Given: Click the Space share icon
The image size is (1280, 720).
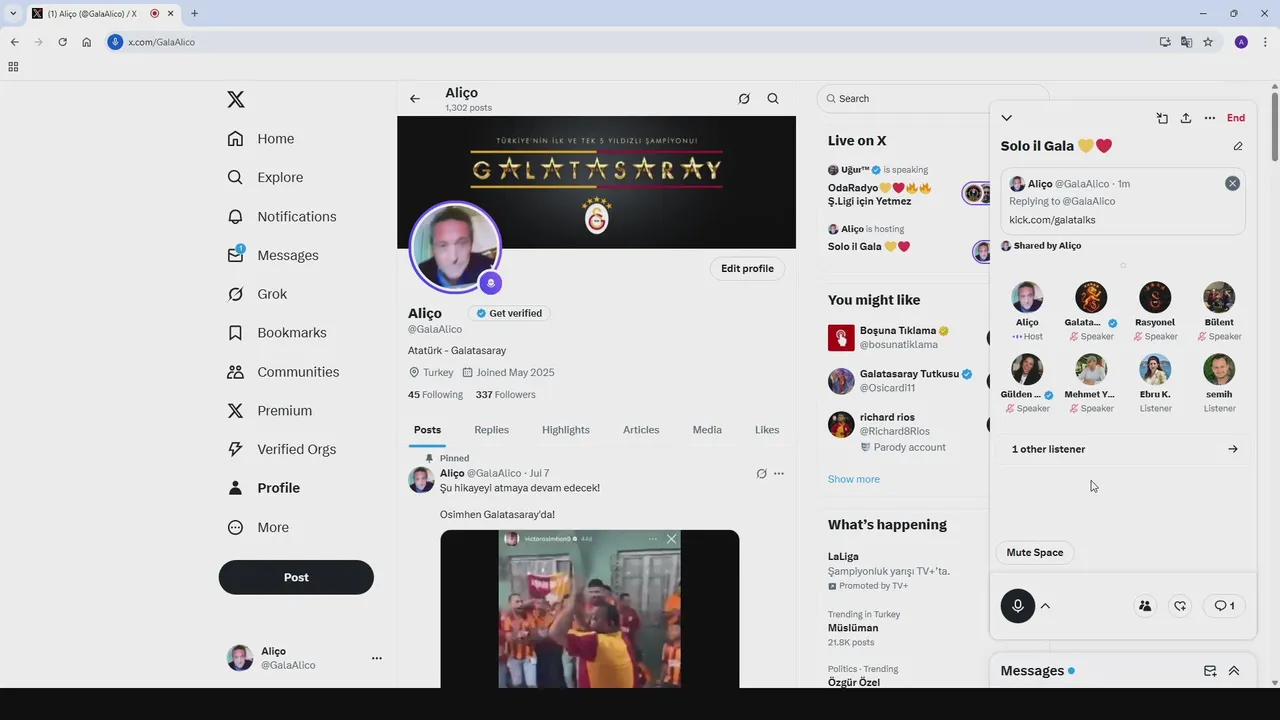Looking at the screenshot, I should tap(1186, 118).
